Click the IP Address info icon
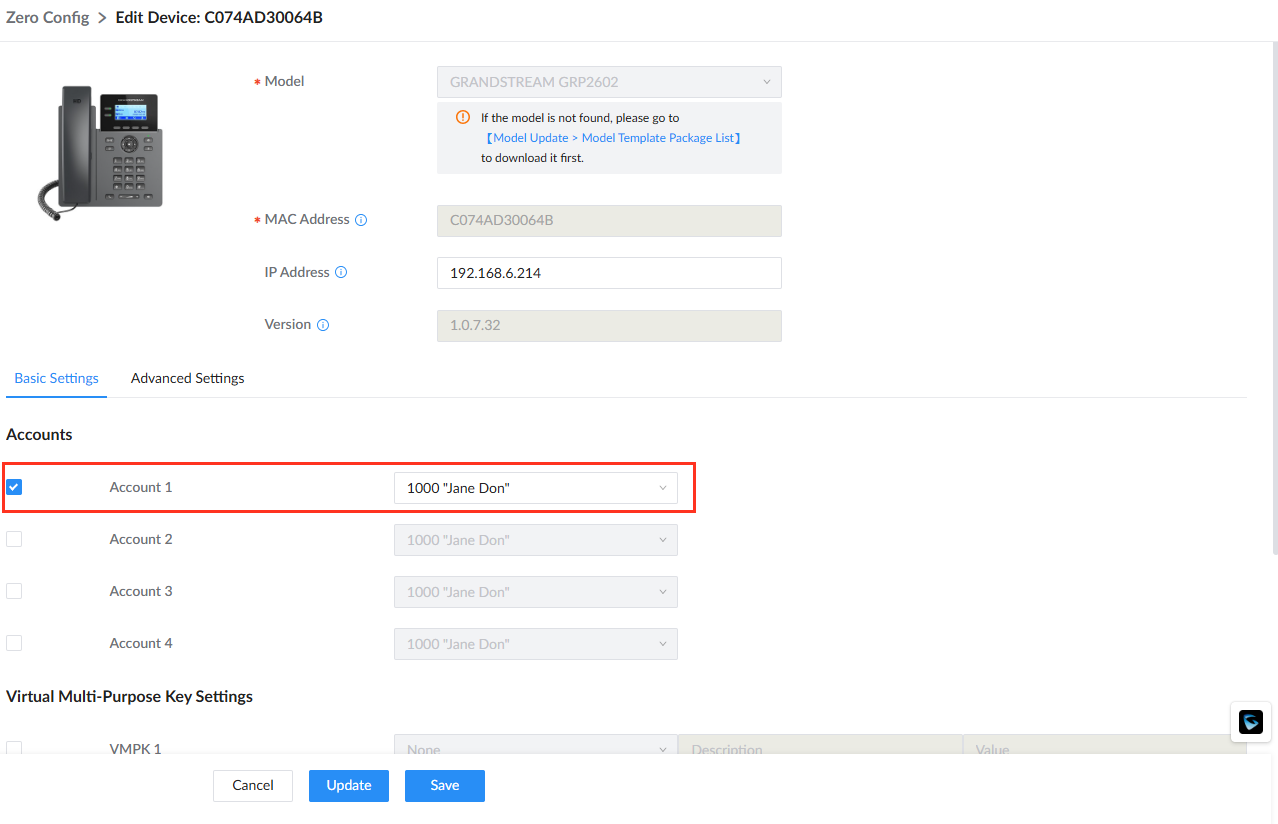The width and height of the screenshot is (1278, 824). [x=341, y=272]
